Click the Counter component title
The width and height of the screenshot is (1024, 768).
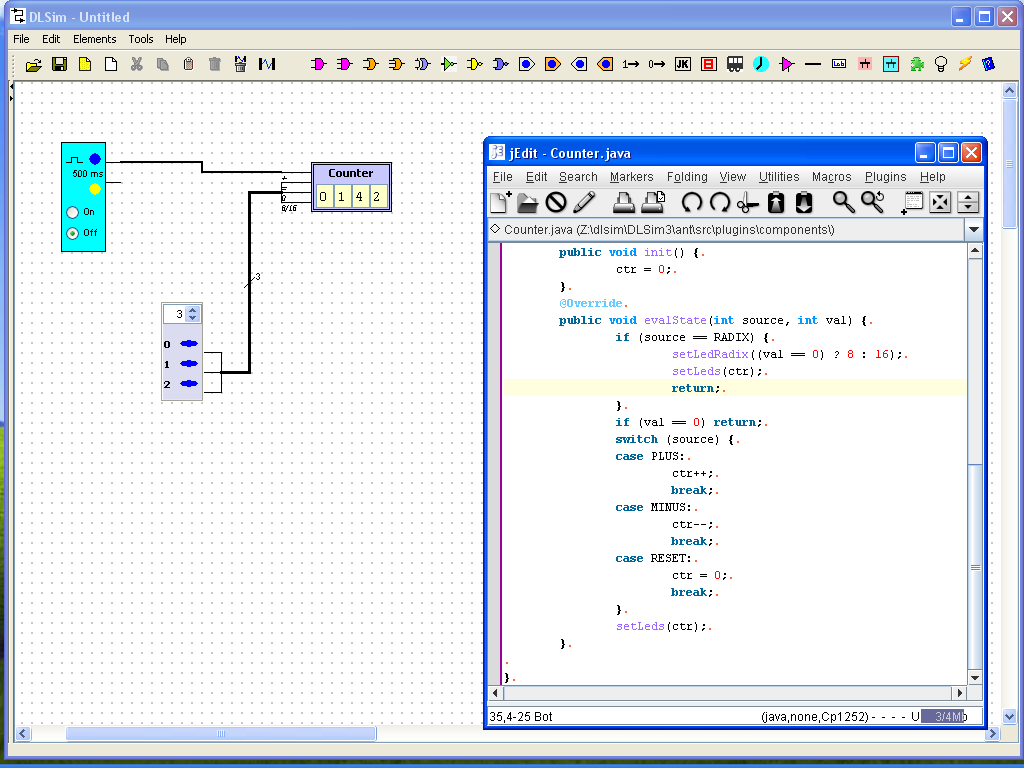[x=351, y=173]
